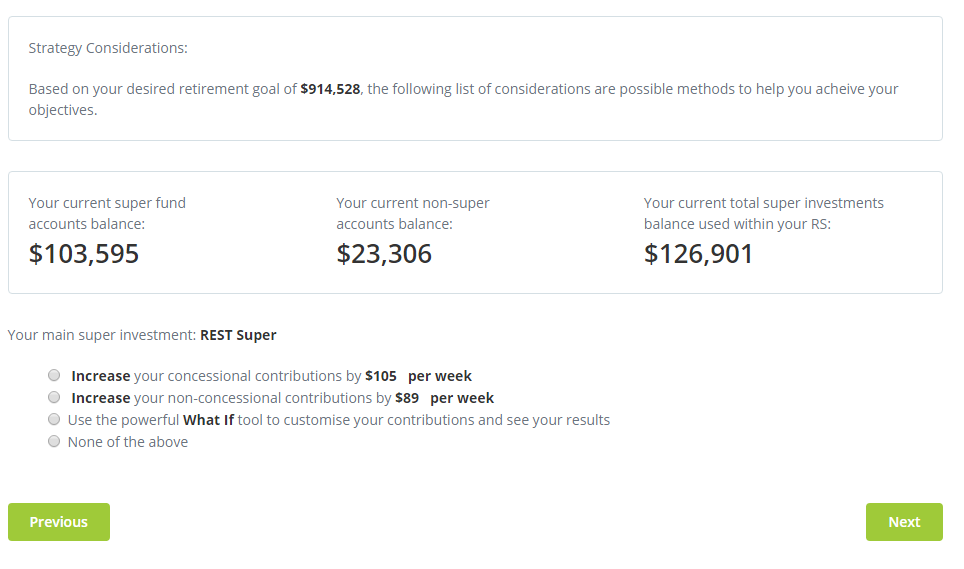Click the $23,306 non-super balance figure

(384, 254)
